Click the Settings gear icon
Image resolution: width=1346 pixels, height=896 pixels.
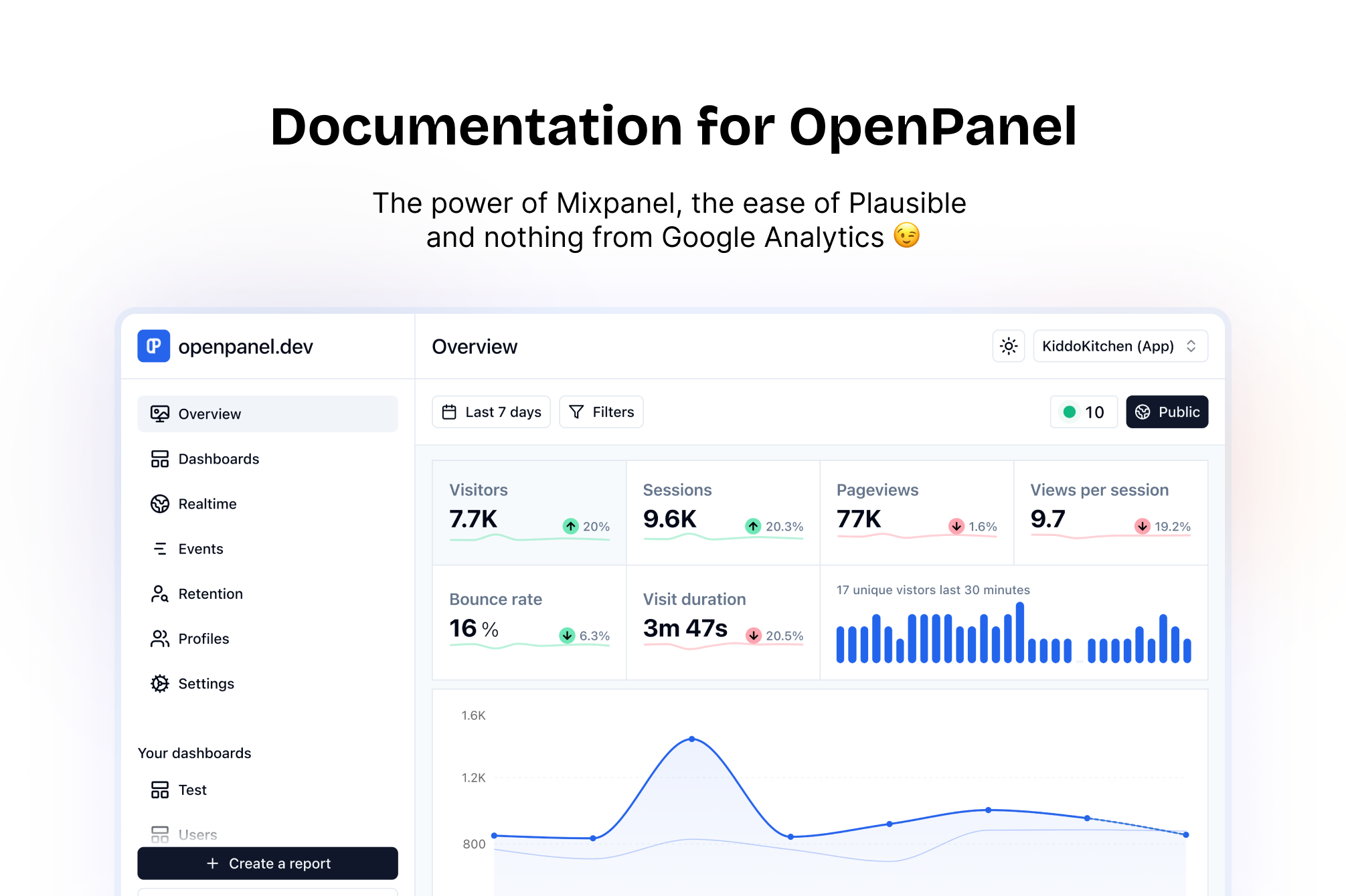pyautogui.click(x=159, y=684)
